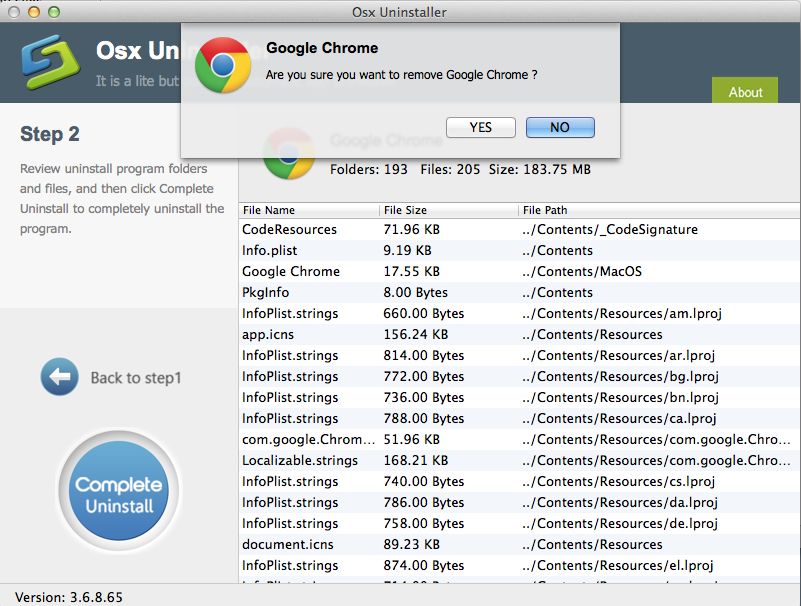Click the blue back arrow icon
This screenshot has height=606, width=801.
(59, 377)
